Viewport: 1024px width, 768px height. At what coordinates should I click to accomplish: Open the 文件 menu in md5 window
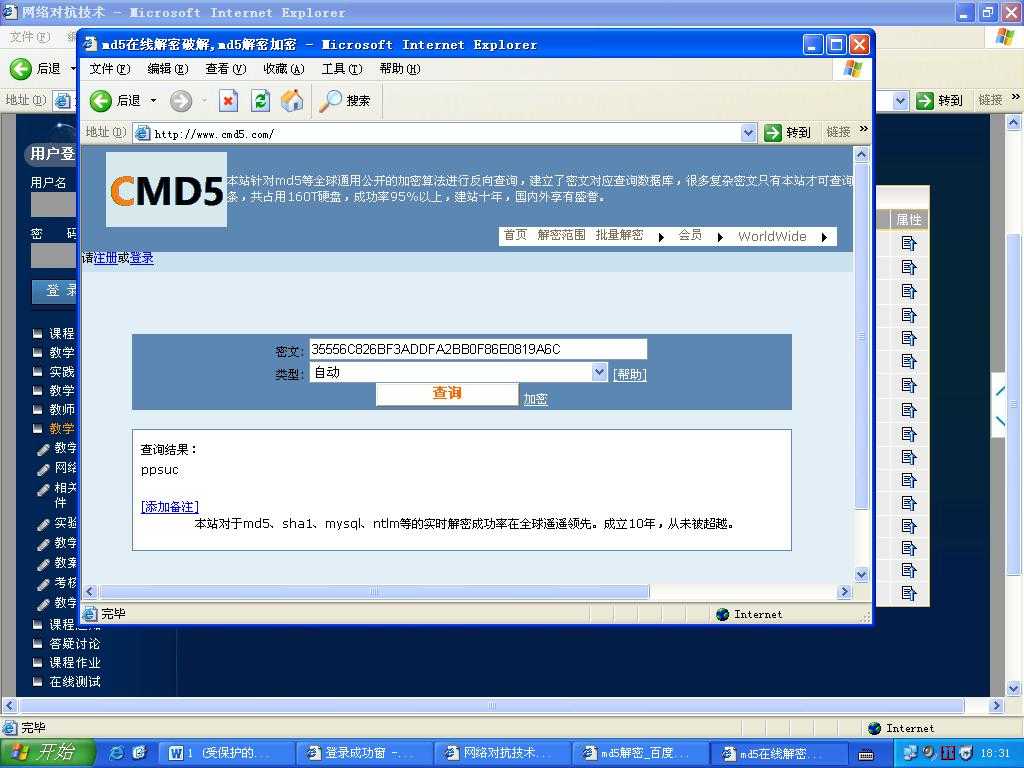coord(110,69)
